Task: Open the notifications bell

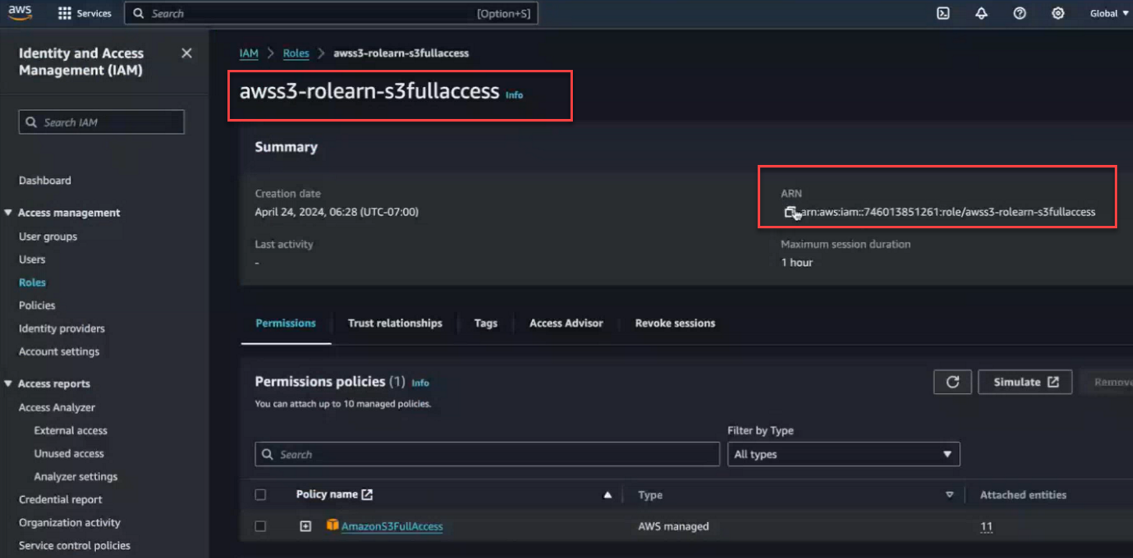Action: 981,13
